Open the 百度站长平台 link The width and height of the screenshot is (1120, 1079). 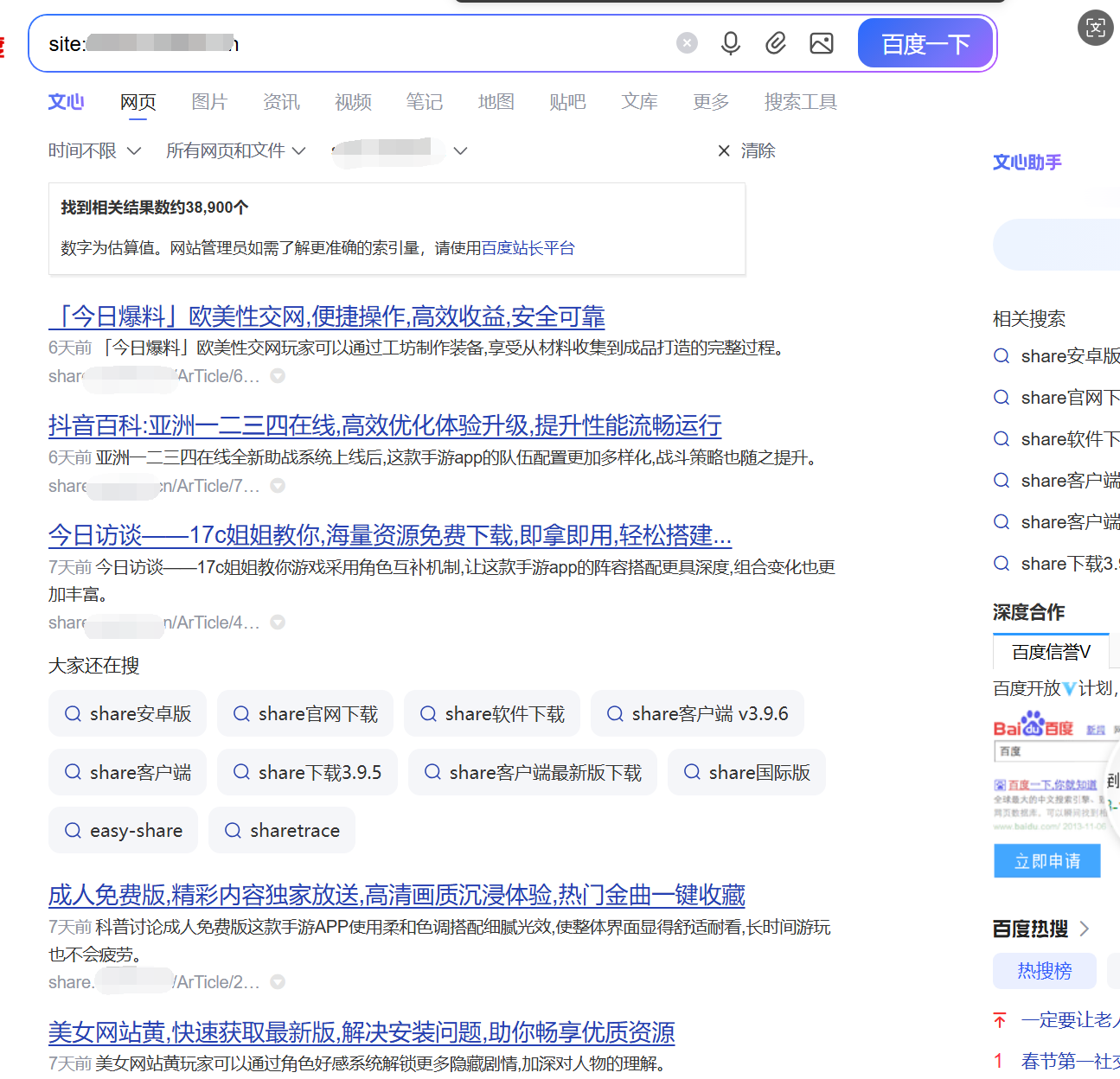pyautogui.click(x=528, y=248)
